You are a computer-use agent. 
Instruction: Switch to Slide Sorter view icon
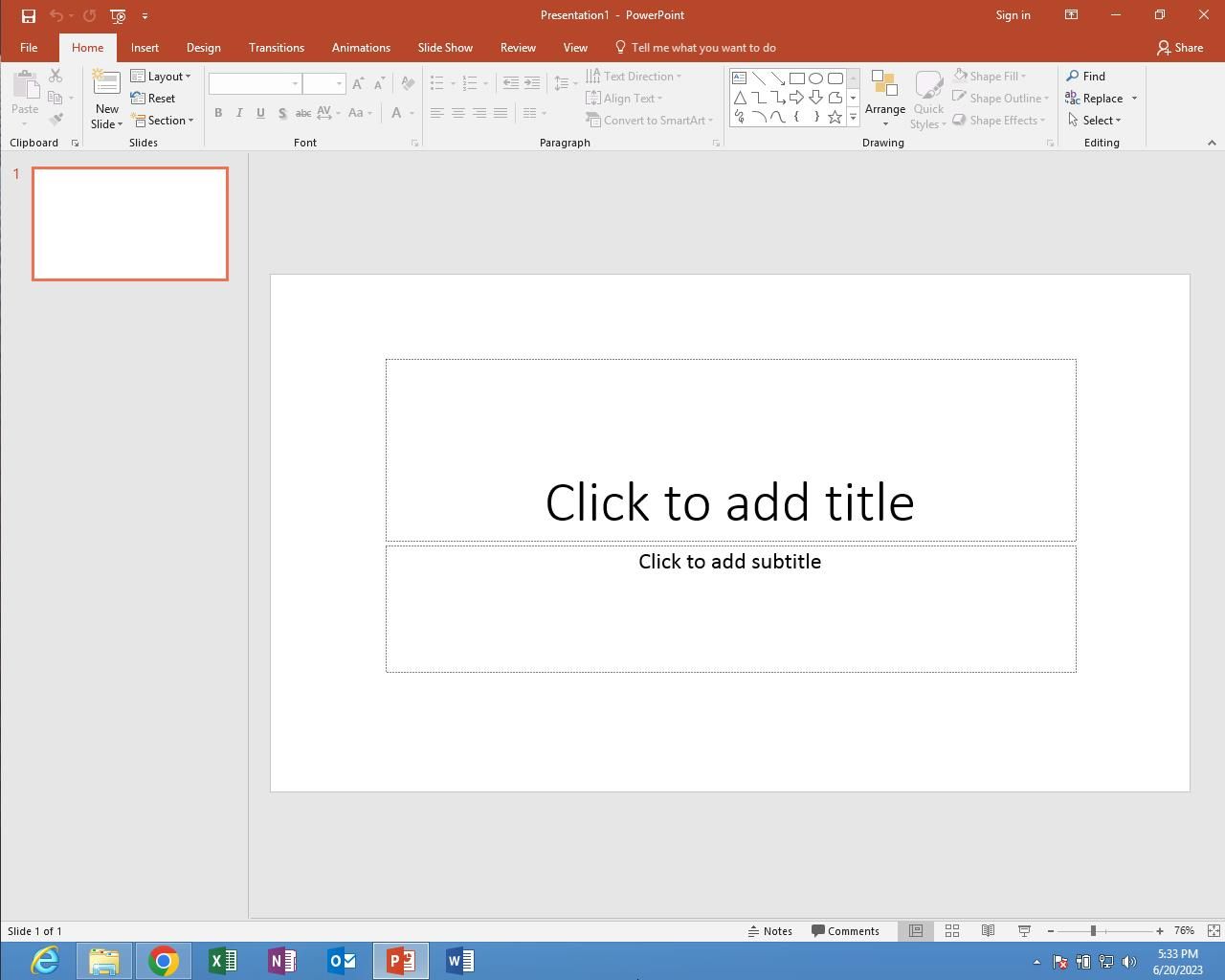tap(952, 930)
